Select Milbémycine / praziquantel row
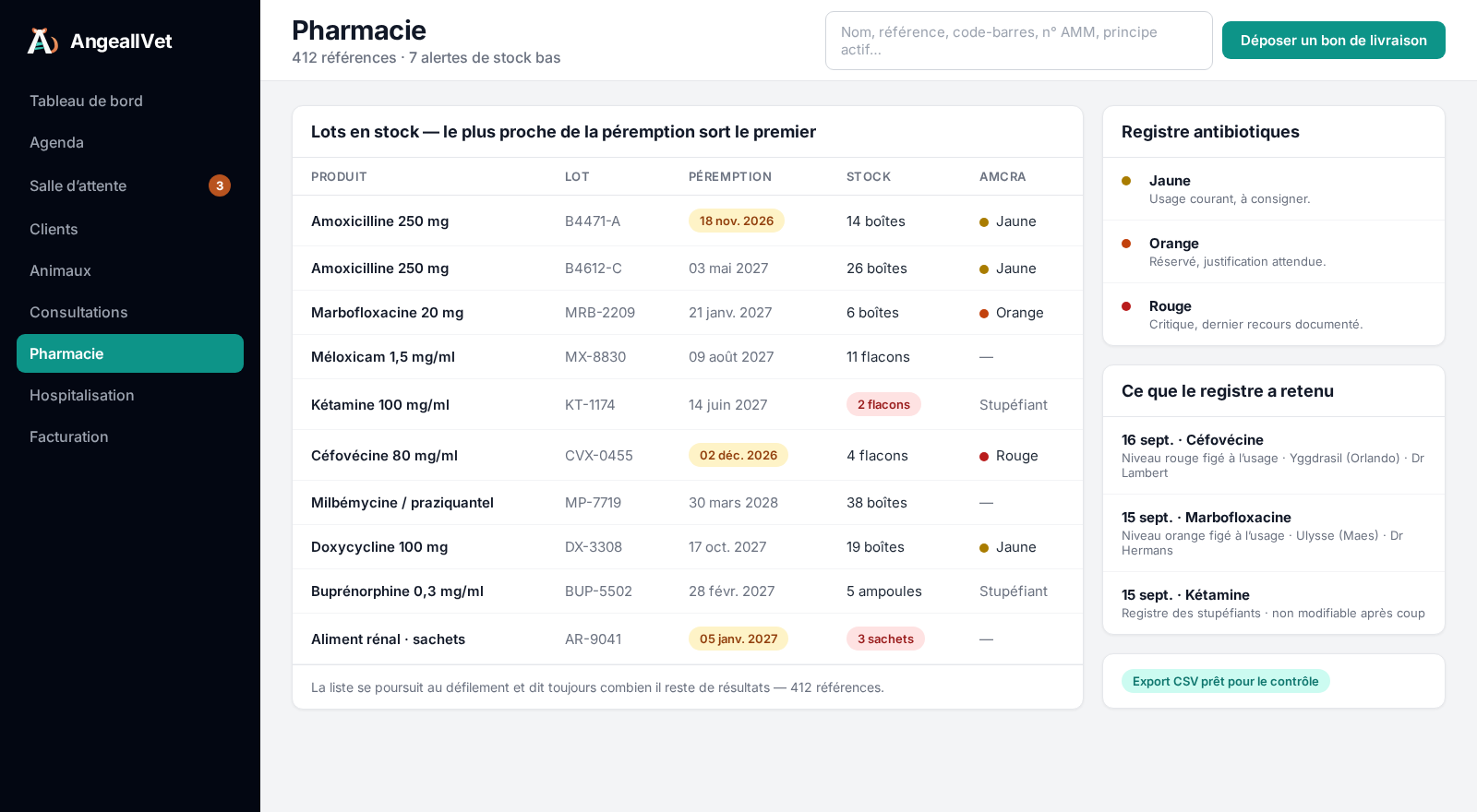This screenshot has width=1477, height=812. 688,503
